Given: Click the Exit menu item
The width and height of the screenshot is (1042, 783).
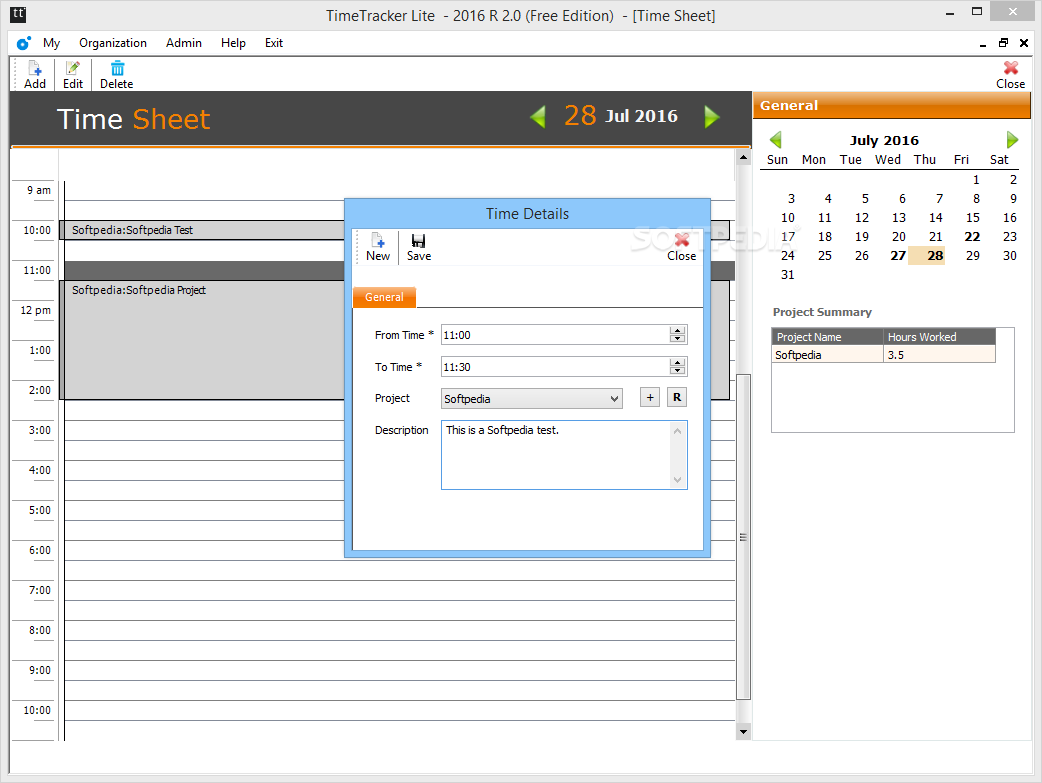Looking at the screenshot, I should pos(274,43).
